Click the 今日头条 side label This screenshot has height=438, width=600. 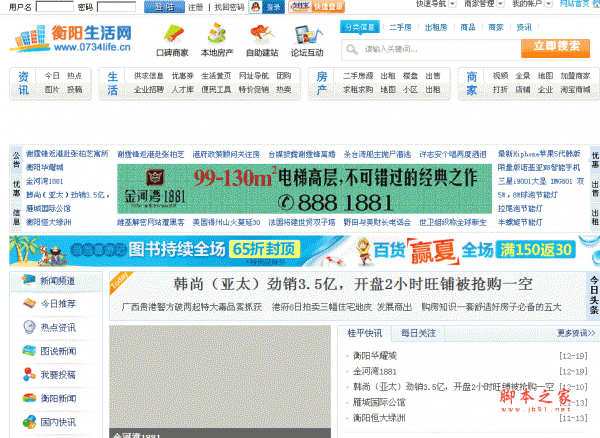tap(594, 295)
